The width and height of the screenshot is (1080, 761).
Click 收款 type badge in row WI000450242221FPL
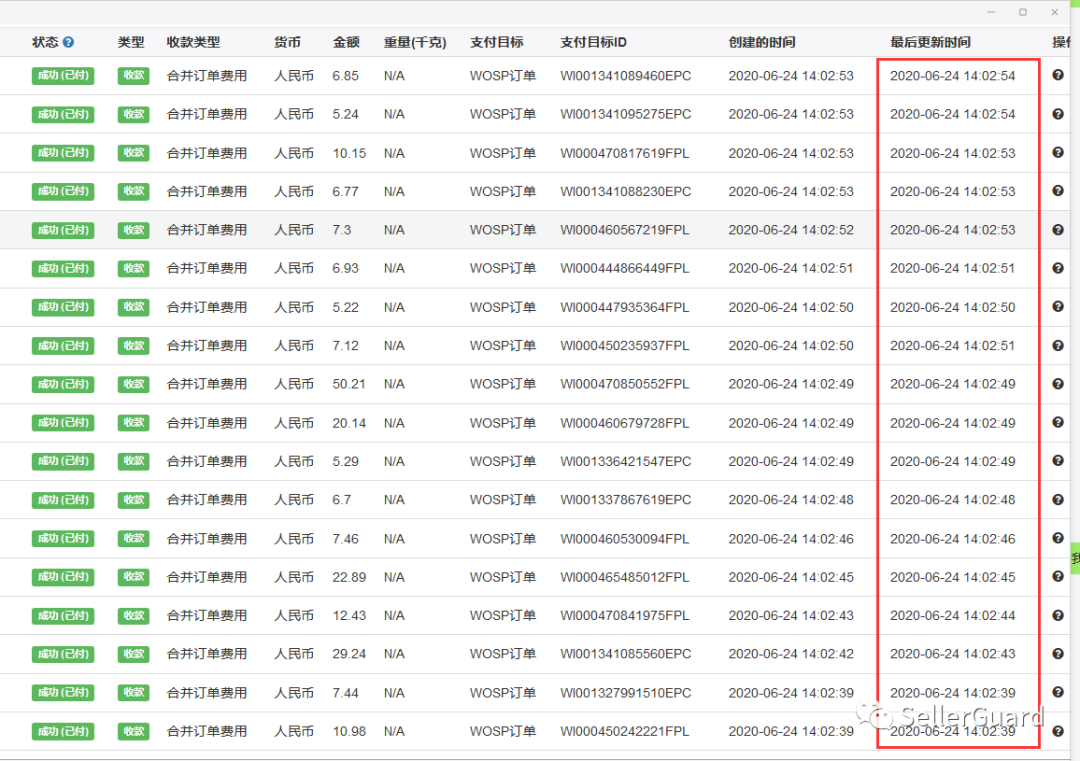coord(134,731)
